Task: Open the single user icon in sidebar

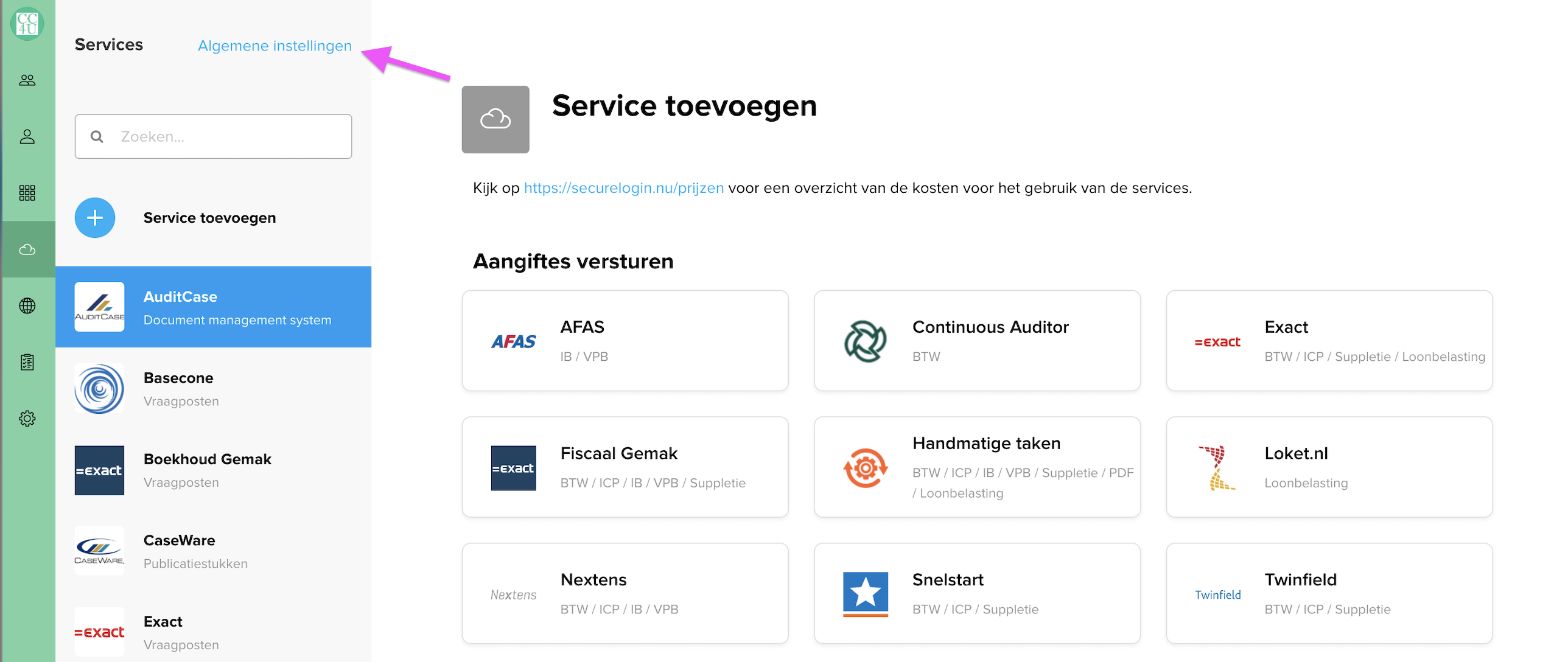Action: tap(27, 137)
